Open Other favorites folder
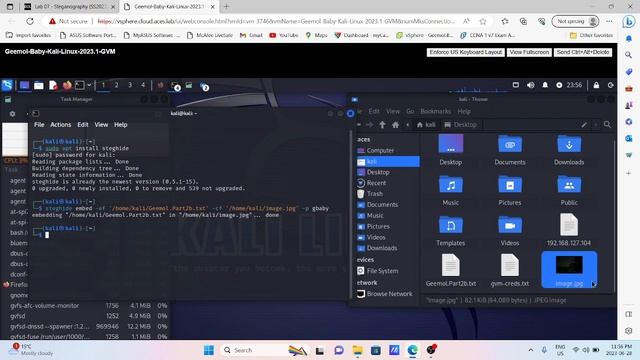640x360 pixels. coord(591,36)
